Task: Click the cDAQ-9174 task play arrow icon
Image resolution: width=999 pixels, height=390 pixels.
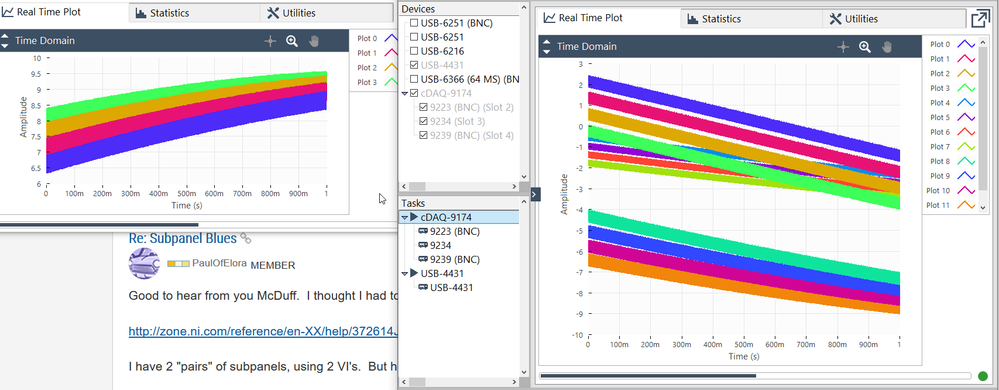Action: [x=414, y=217]
